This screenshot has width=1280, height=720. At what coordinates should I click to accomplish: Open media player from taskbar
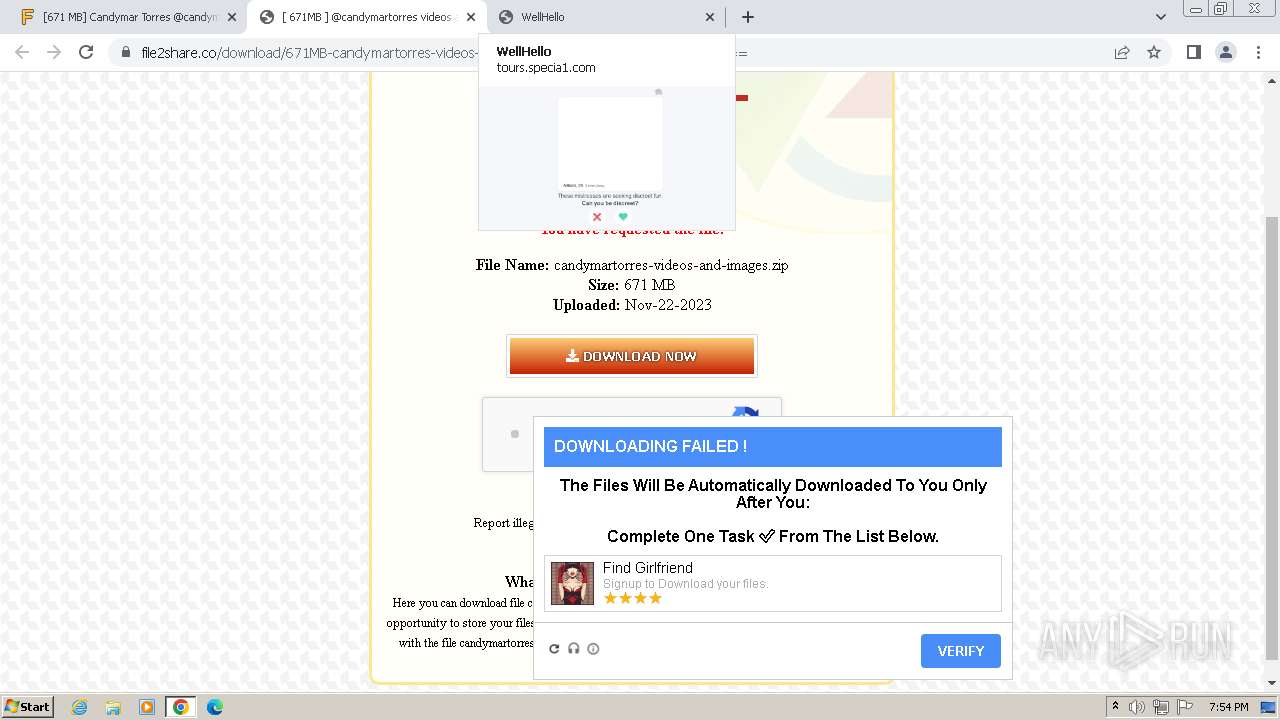tap(147, 707)
